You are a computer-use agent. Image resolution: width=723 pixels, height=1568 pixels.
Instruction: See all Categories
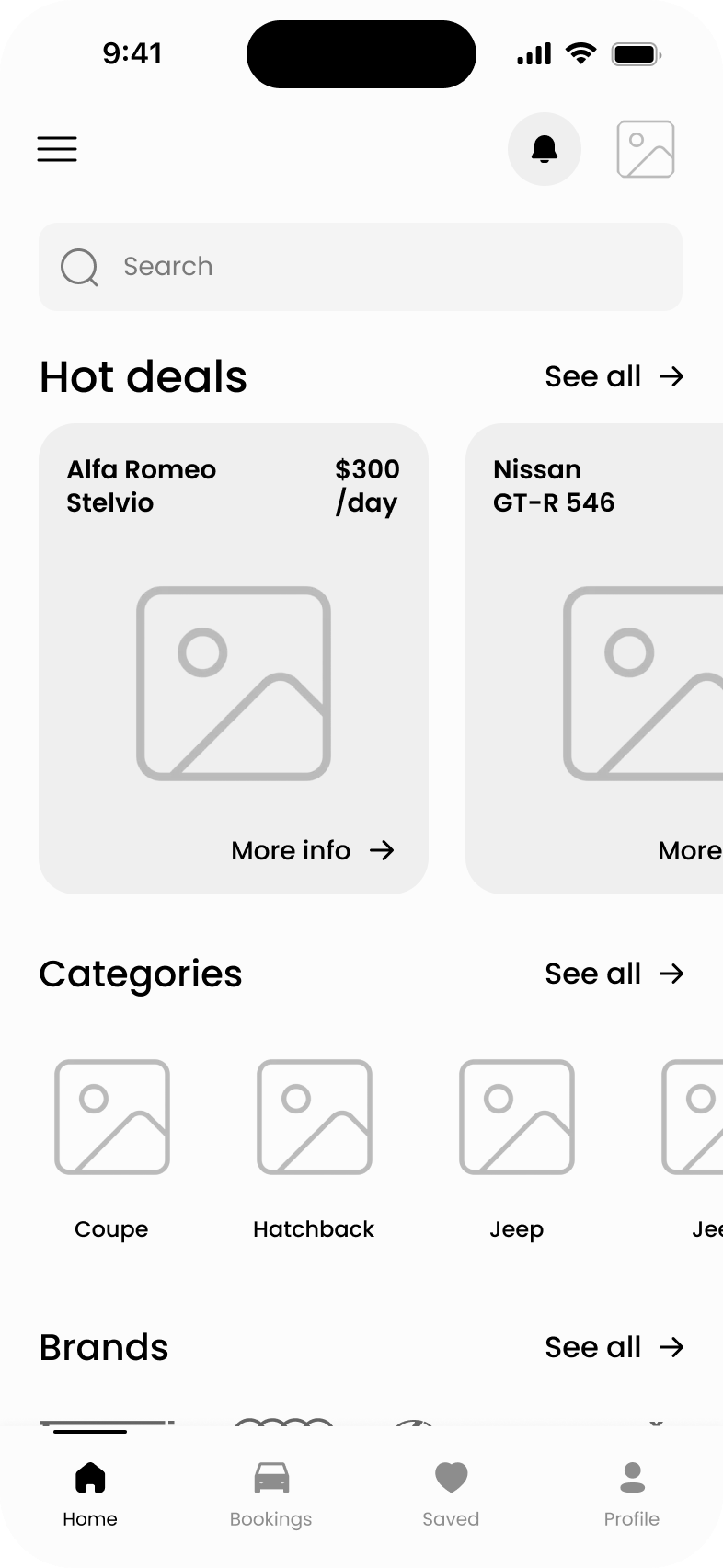click(x=614, y=974)
